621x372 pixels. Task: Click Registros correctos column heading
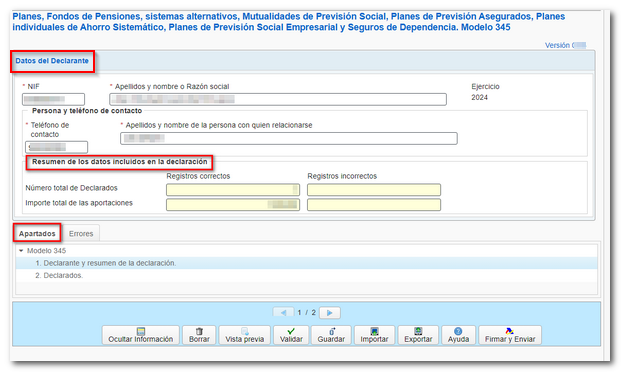click(198, 176)
